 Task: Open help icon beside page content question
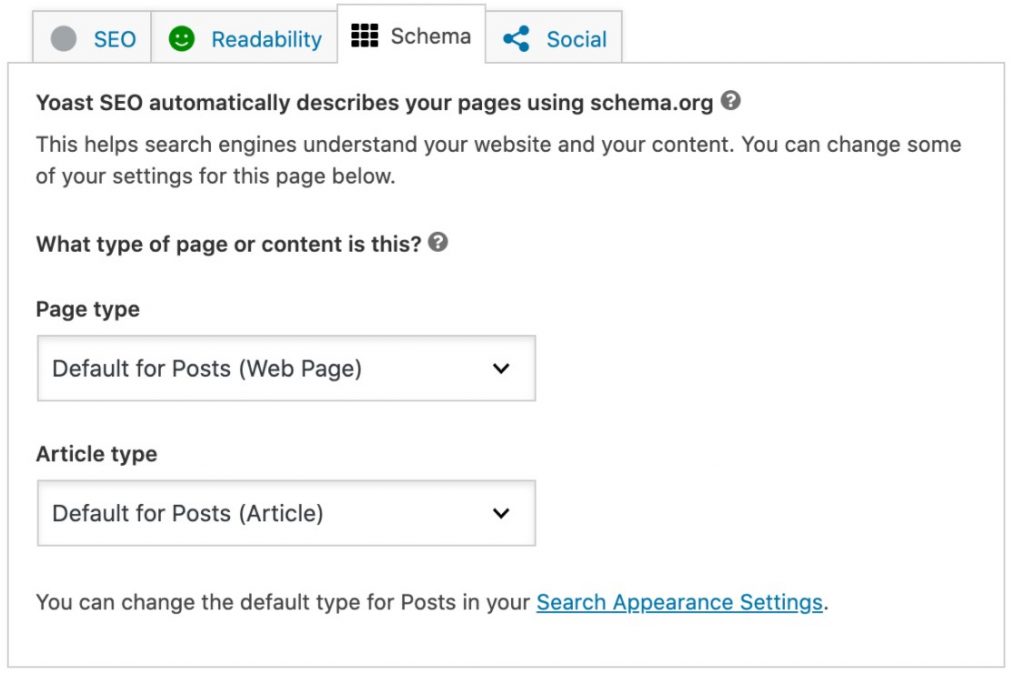point(437,242)
